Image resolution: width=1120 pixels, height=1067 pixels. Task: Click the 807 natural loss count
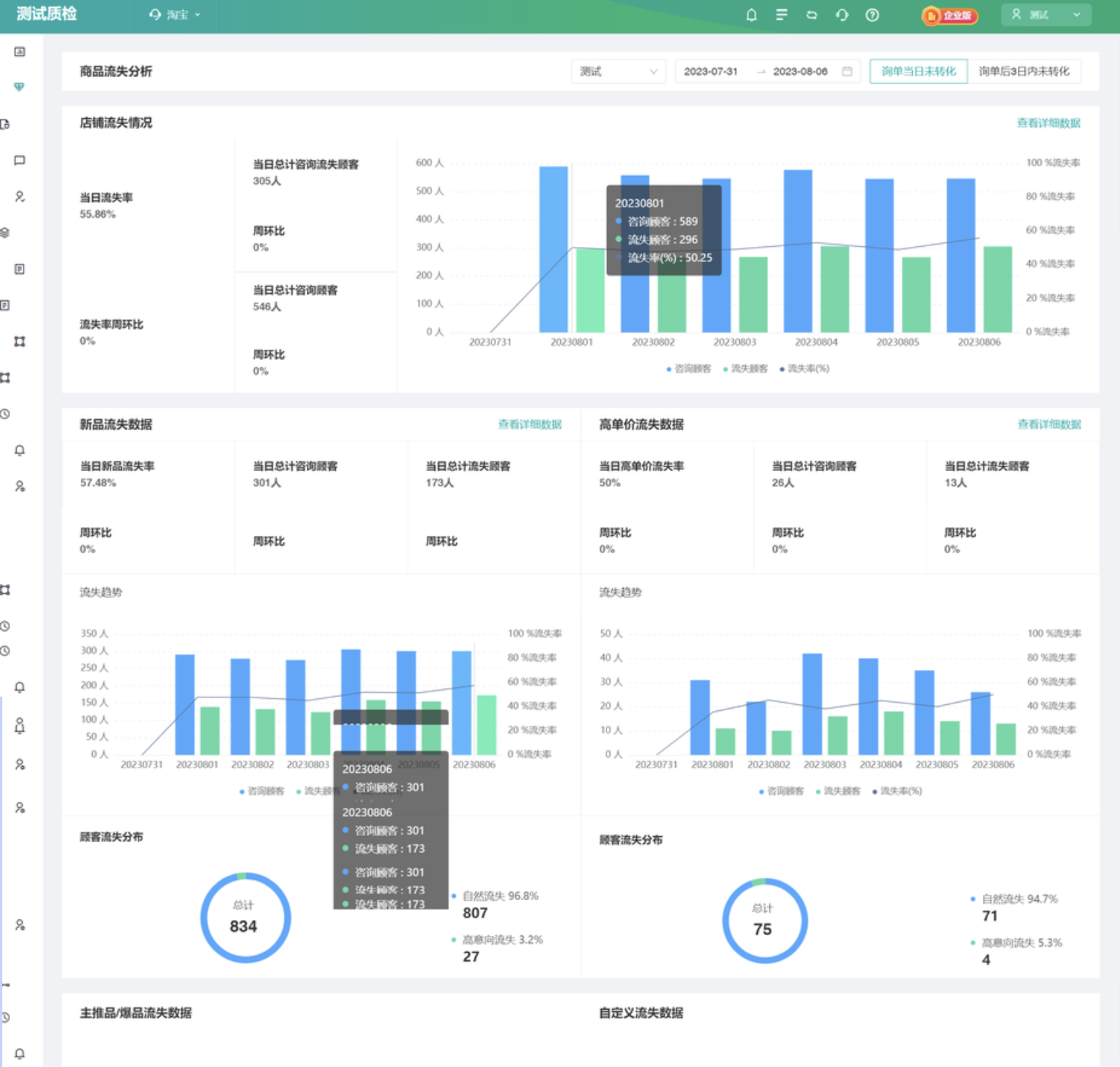475,913
